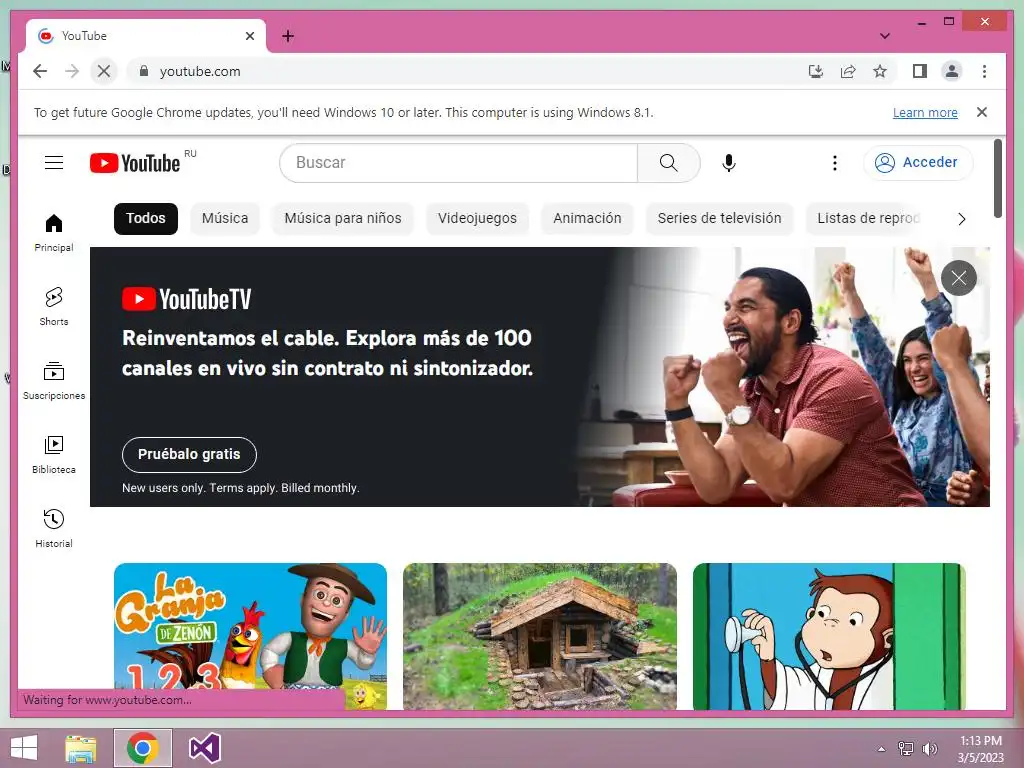Image resolution: width=1024 pixels, height=768 pixels.
Task: Open File Explorer from the taskbar
Action: click(x=81, y=748)
